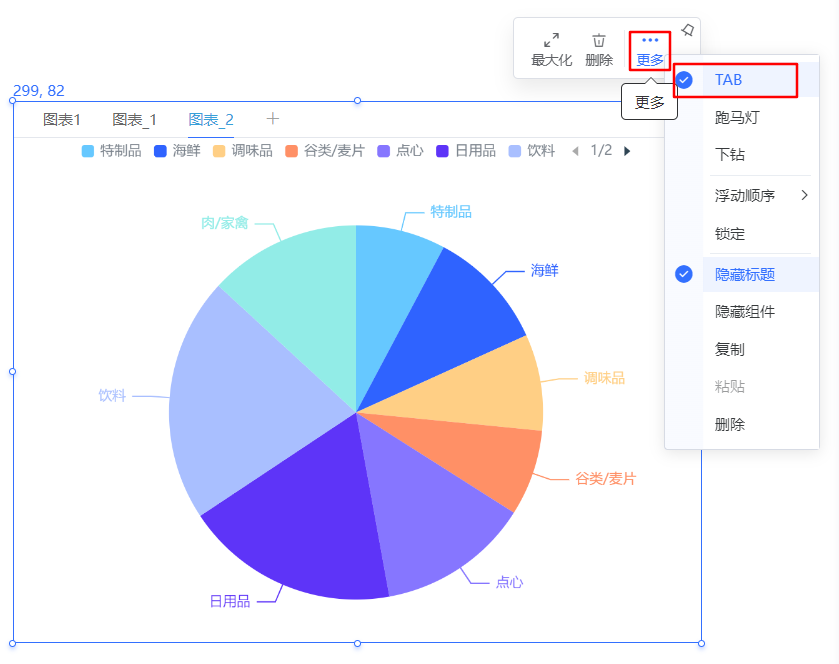Choose 隐藏组件 from the menu
839x664 pixels.
click(x=745, y=312)
